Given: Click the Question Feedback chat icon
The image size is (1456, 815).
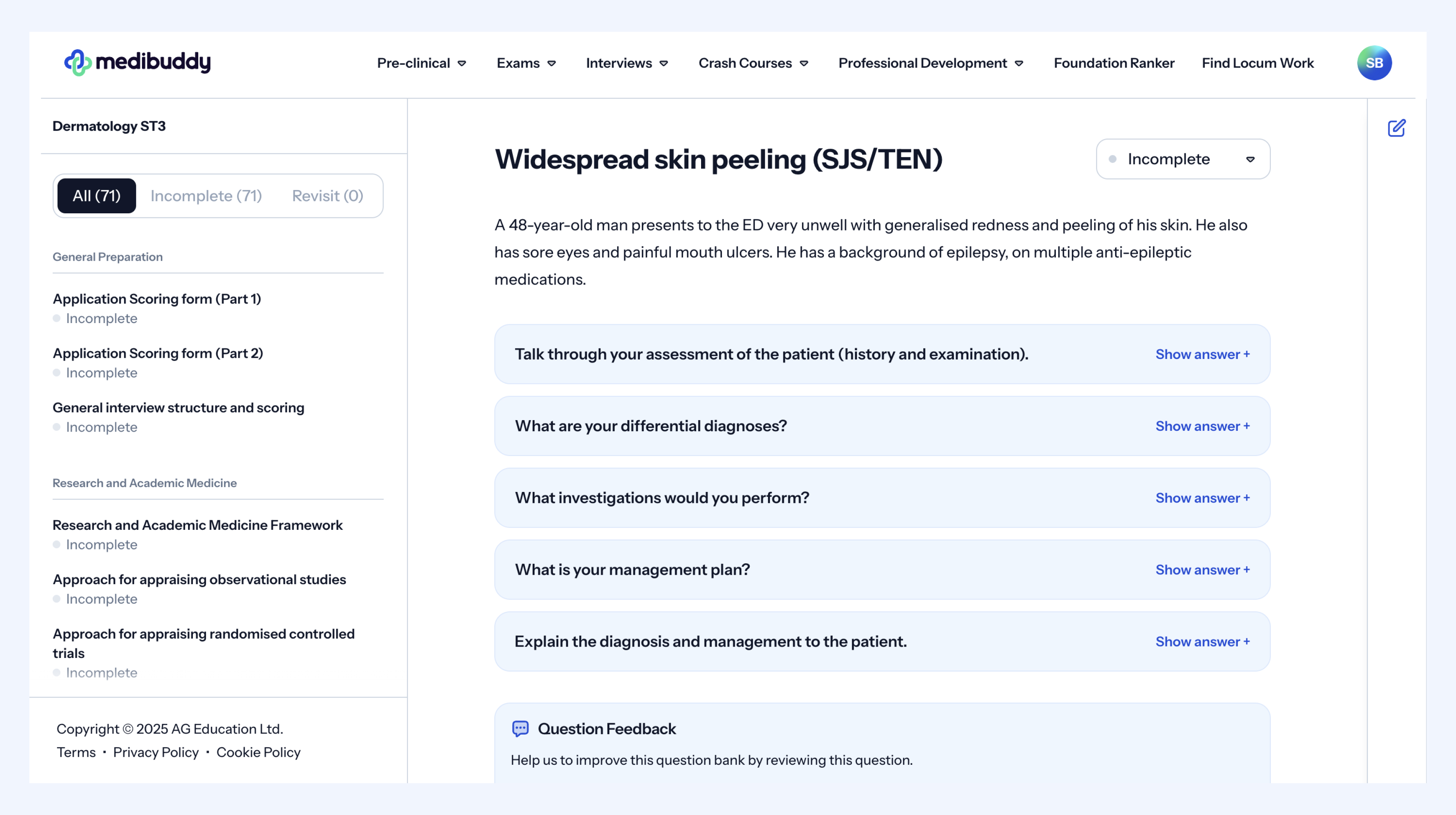Looking at the screenshot, I should pos(520,729).
